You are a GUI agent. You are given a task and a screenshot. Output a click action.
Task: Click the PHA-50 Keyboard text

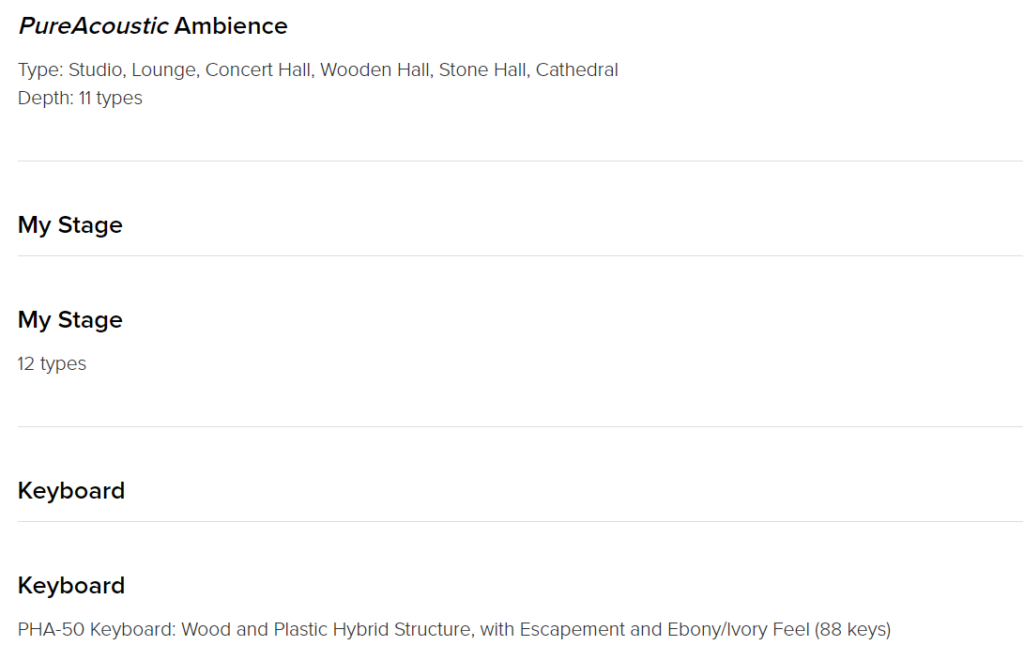[96, 630]
